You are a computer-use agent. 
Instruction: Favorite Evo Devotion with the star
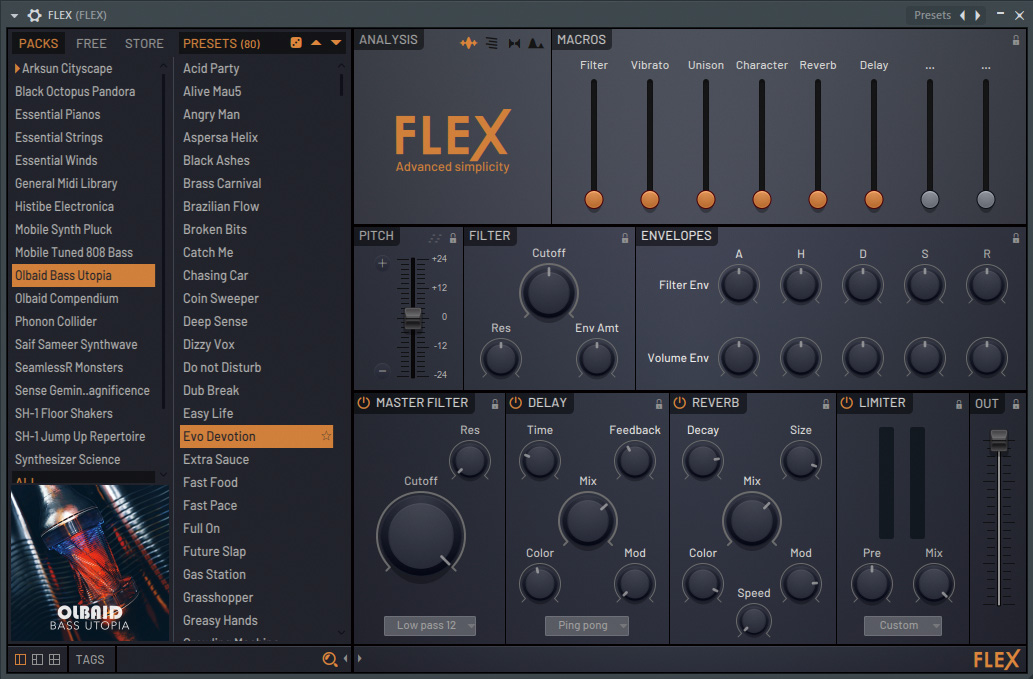(x=325, y=436)
